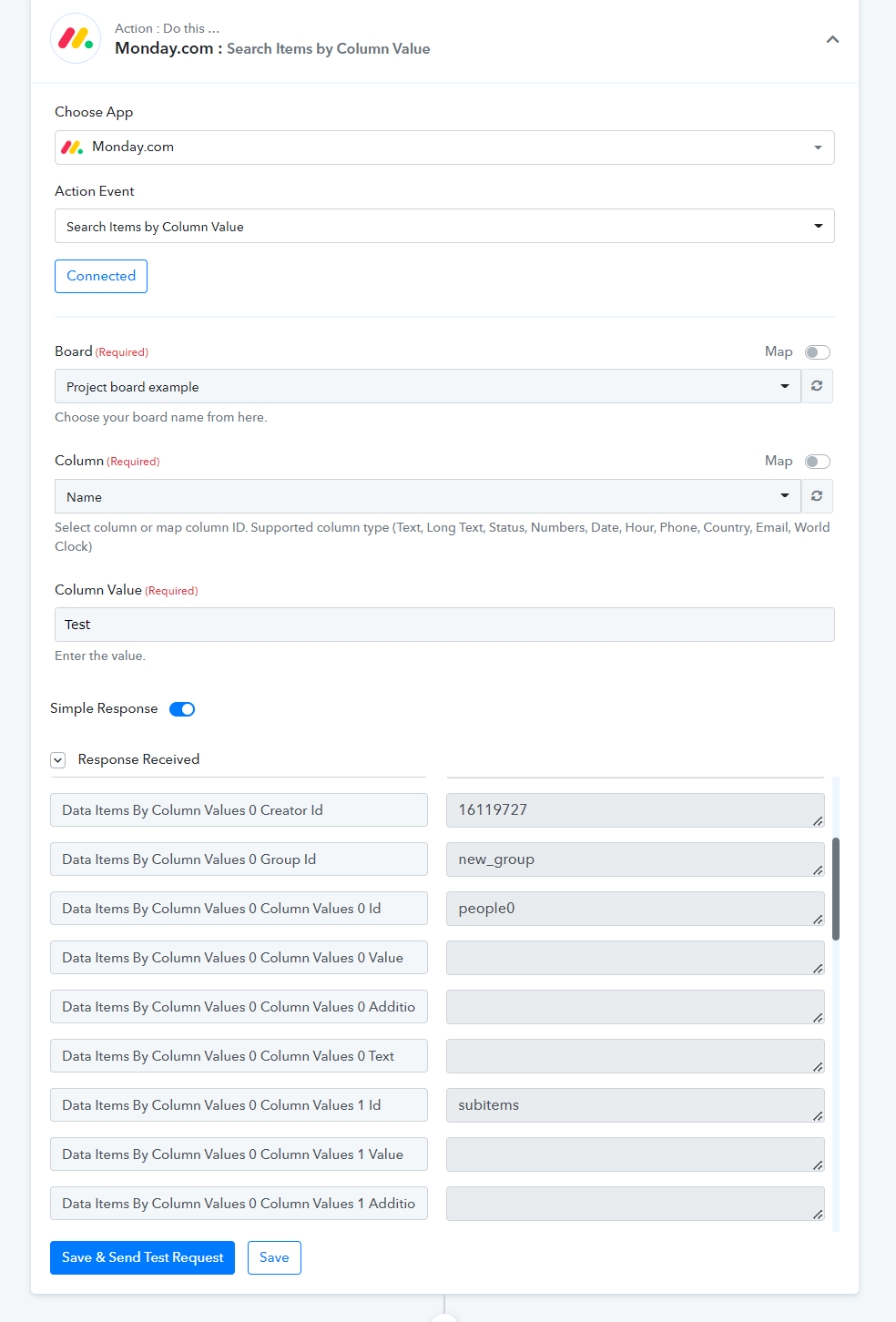Click the Creator Id label field
The height and width of the screenshot is (1322, 896).
pyautogui.click(x=239, y=810)
